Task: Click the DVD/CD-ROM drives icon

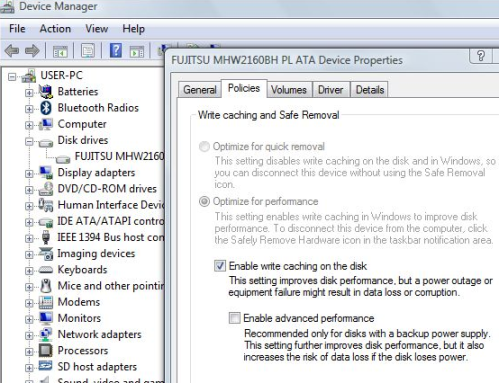Action: [x=46, y=189]
